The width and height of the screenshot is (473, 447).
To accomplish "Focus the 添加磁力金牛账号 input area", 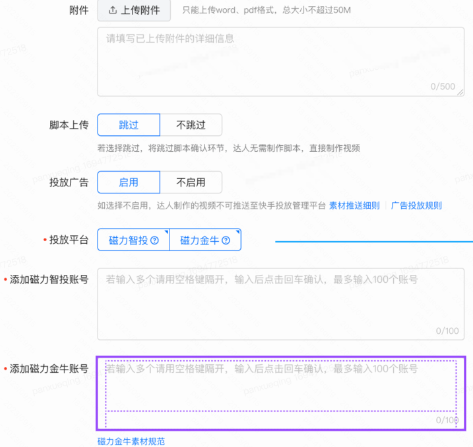I will pyautogui.click(x=281, y=393).
